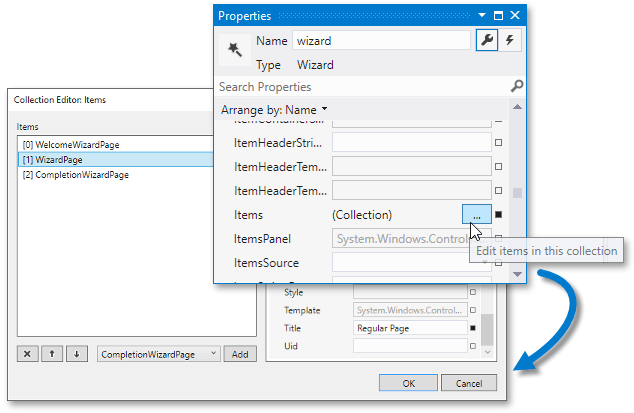Click the Uid property marker square

[473, 346]
